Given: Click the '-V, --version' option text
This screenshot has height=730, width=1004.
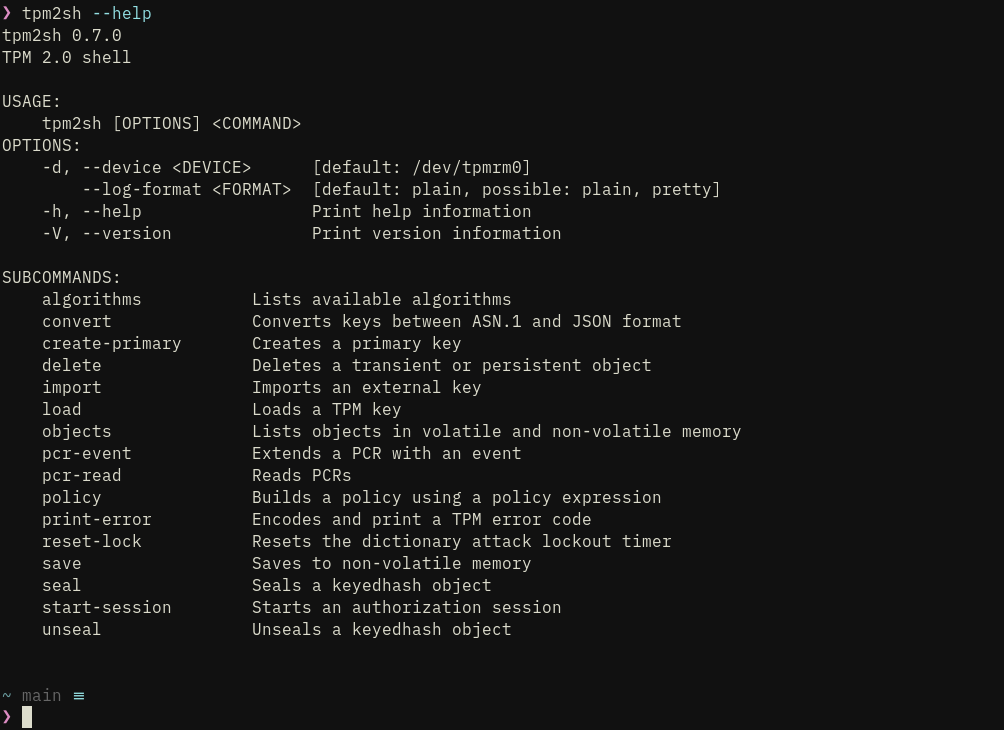Looking at the screenshot, I should tap(106, 234).
